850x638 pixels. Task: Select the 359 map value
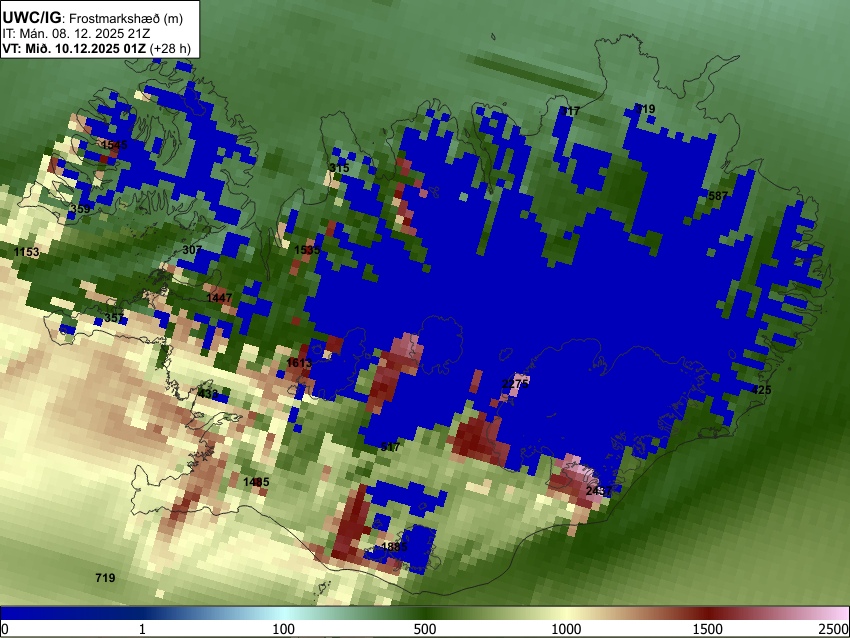pyautogui.click(x=80, y=209)
